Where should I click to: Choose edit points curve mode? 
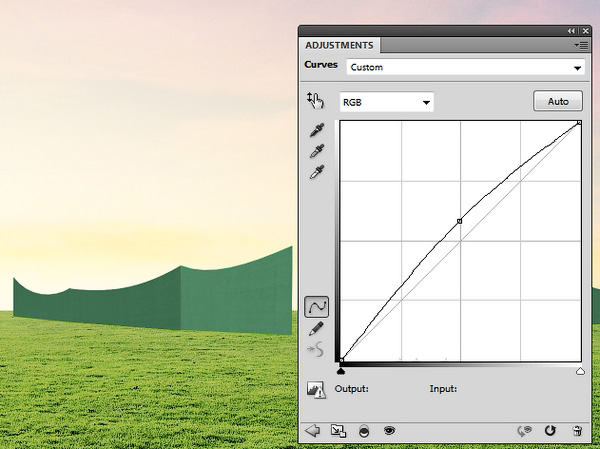[316, 307]
